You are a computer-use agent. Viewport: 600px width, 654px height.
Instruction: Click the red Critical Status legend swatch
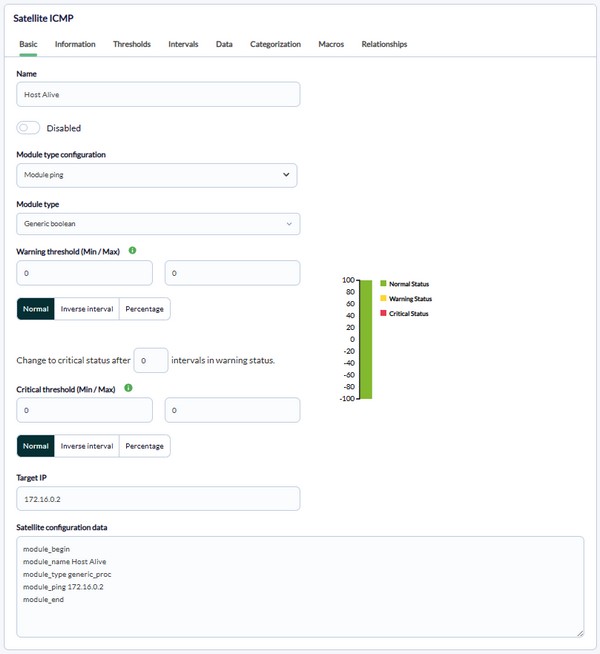click(x=383, y=313)
